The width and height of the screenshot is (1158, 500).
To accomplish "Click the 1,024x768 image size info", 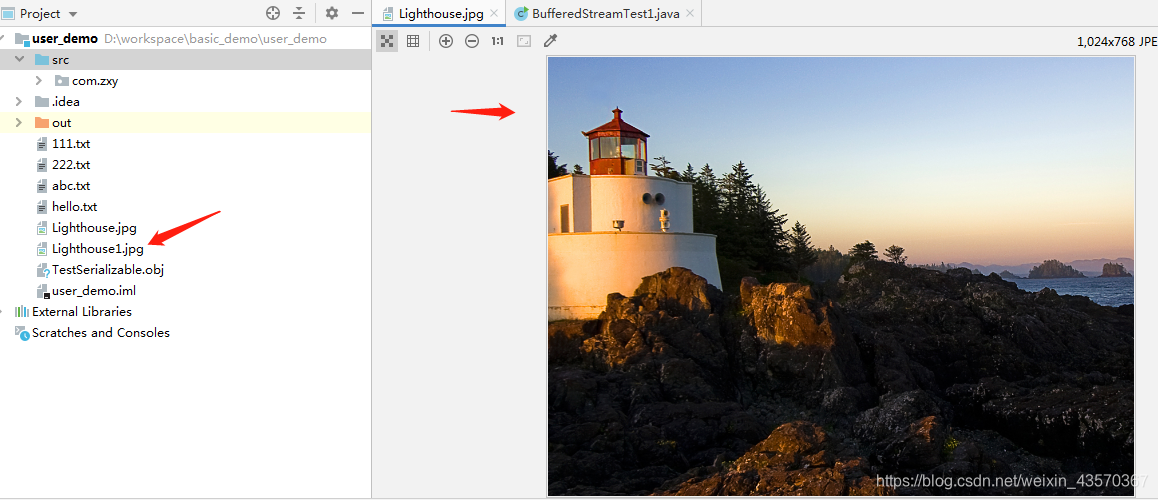I will click(x=1117, y=41).
